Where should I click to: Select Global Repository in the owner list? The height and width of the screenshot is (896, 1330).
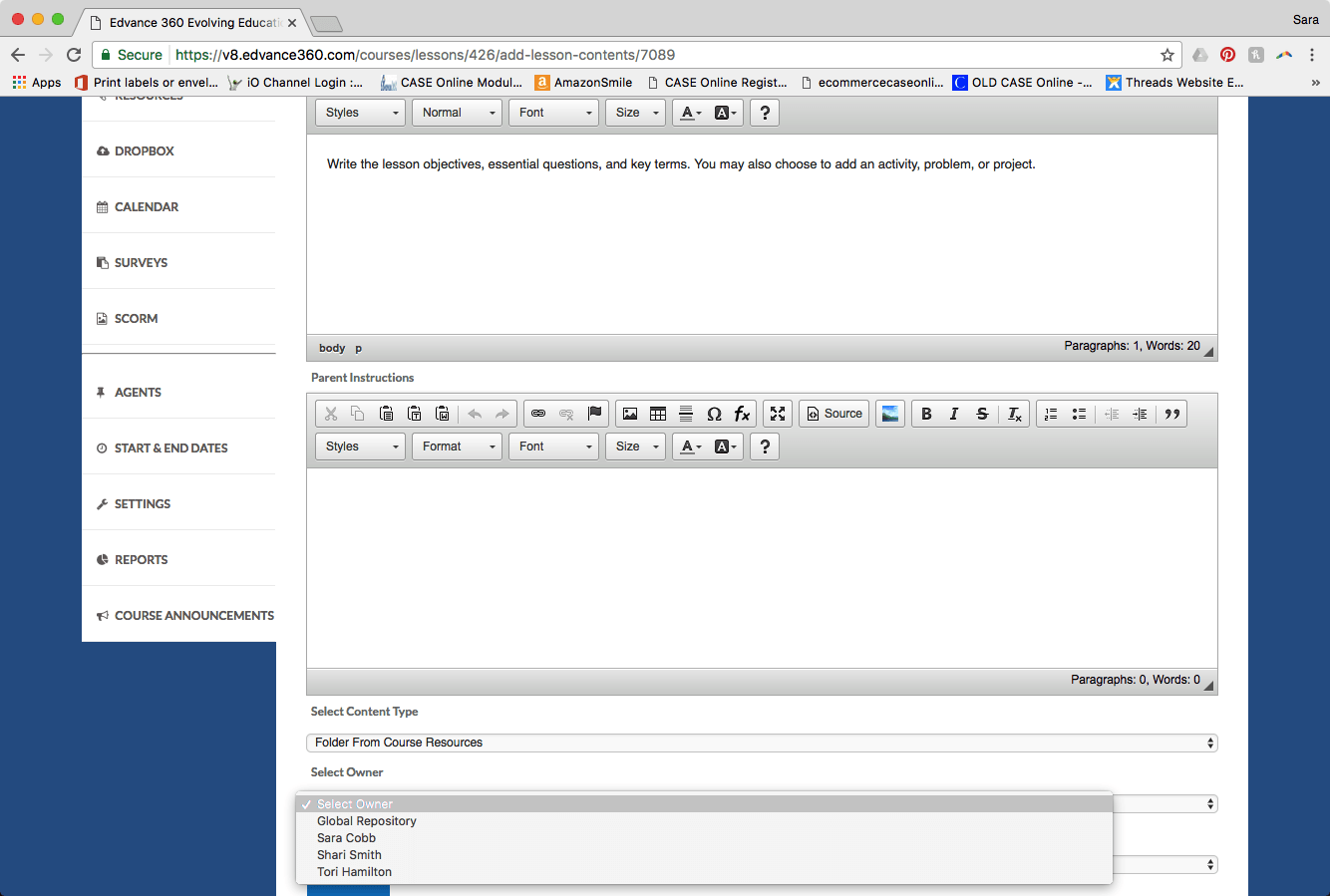(366, 821)
